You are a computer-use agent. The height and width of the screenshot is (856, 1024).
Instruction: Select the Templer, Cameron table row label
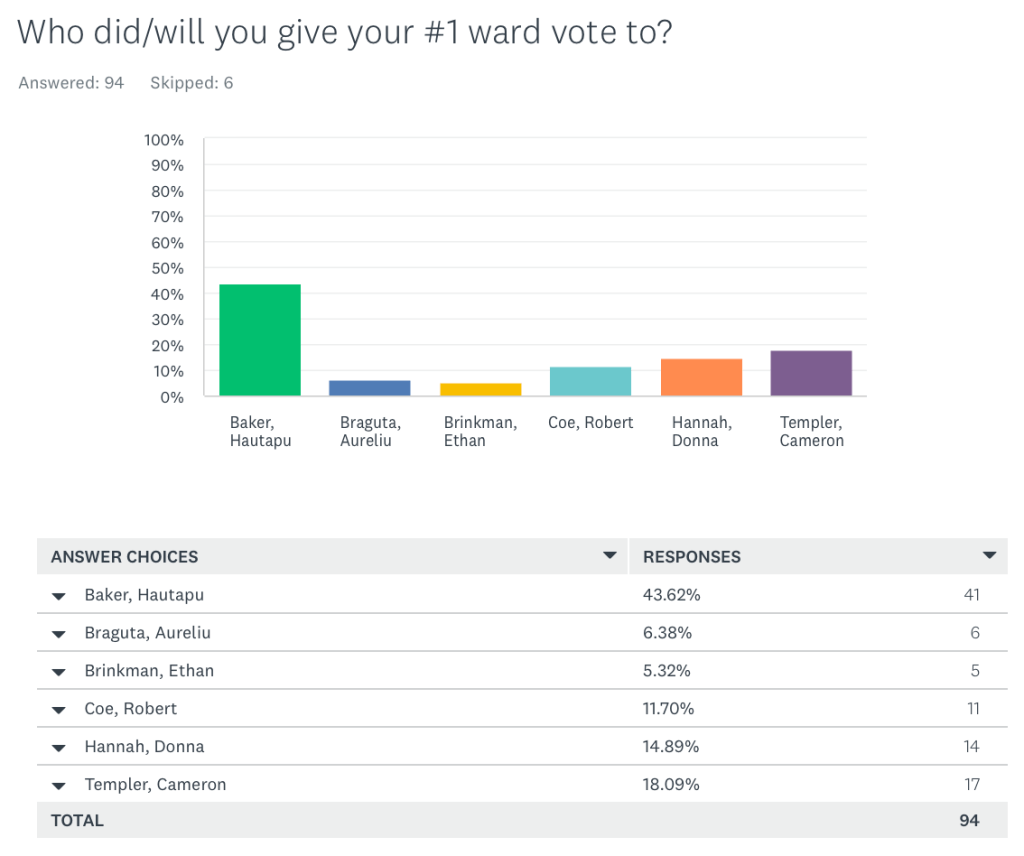[155, 785]
